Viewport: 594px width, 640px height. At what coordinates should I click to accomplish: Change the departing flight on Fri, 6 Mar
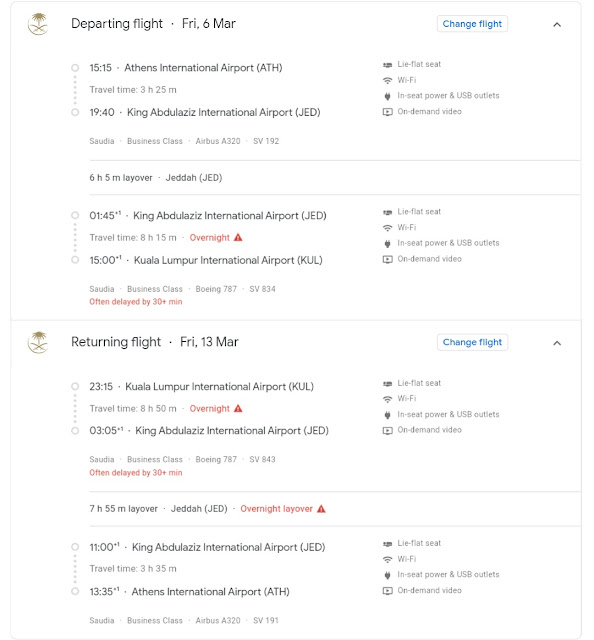472,24
